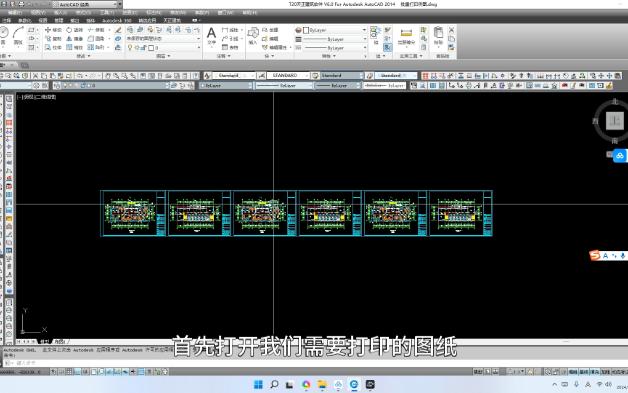Toggle the grid display in status bar
This screenshot has height=393, width=628.
tap(69, 372)
